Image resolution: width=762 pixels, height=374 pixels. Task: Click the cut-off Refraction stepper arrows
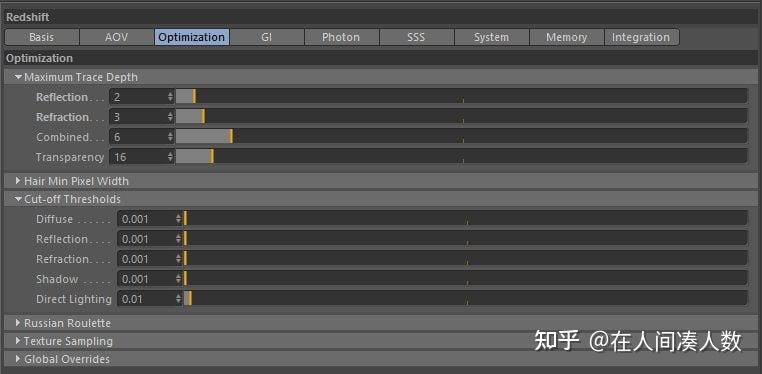(x=178, y=258)
